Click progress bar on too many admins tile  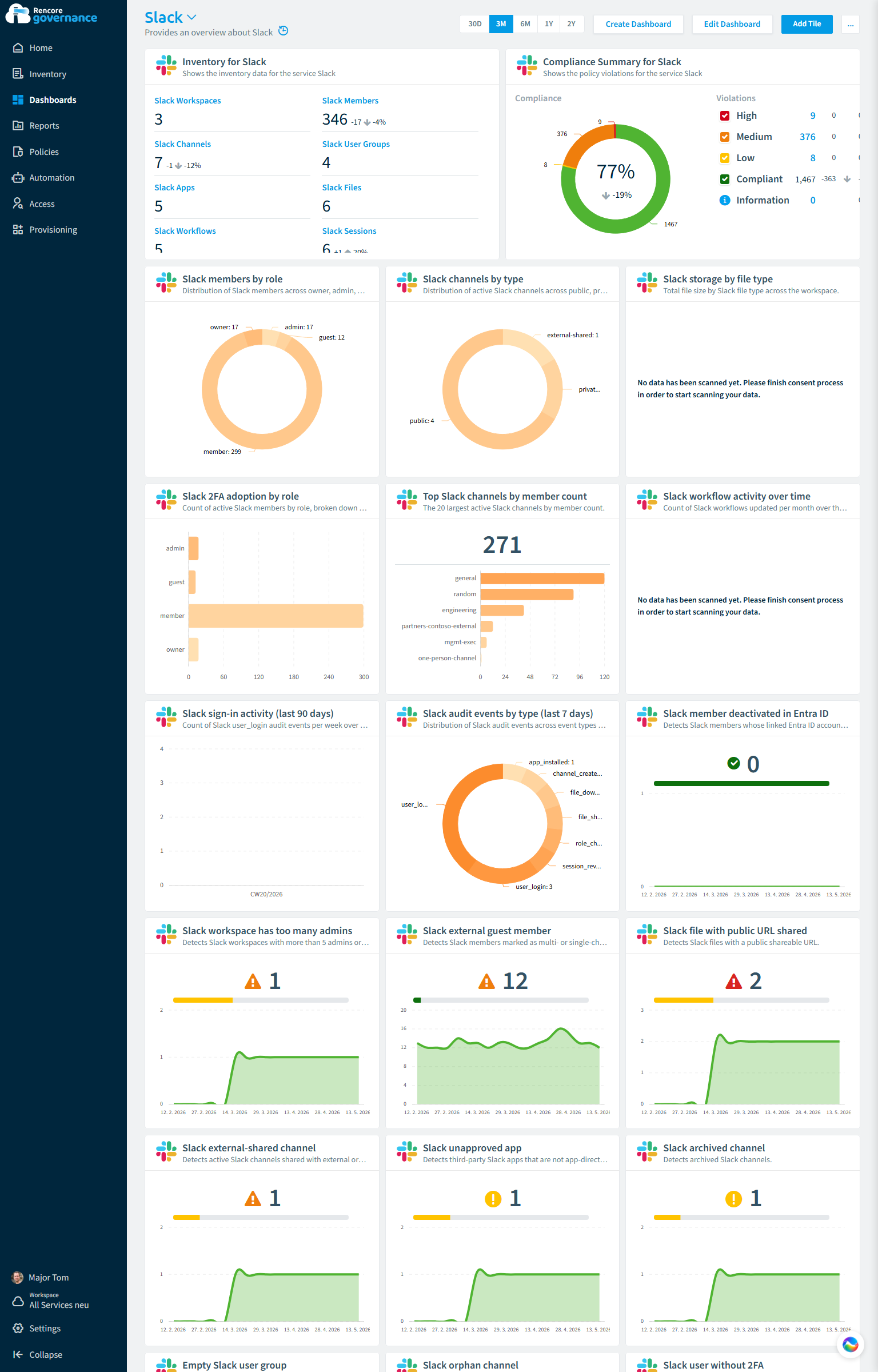[261, 1000]
